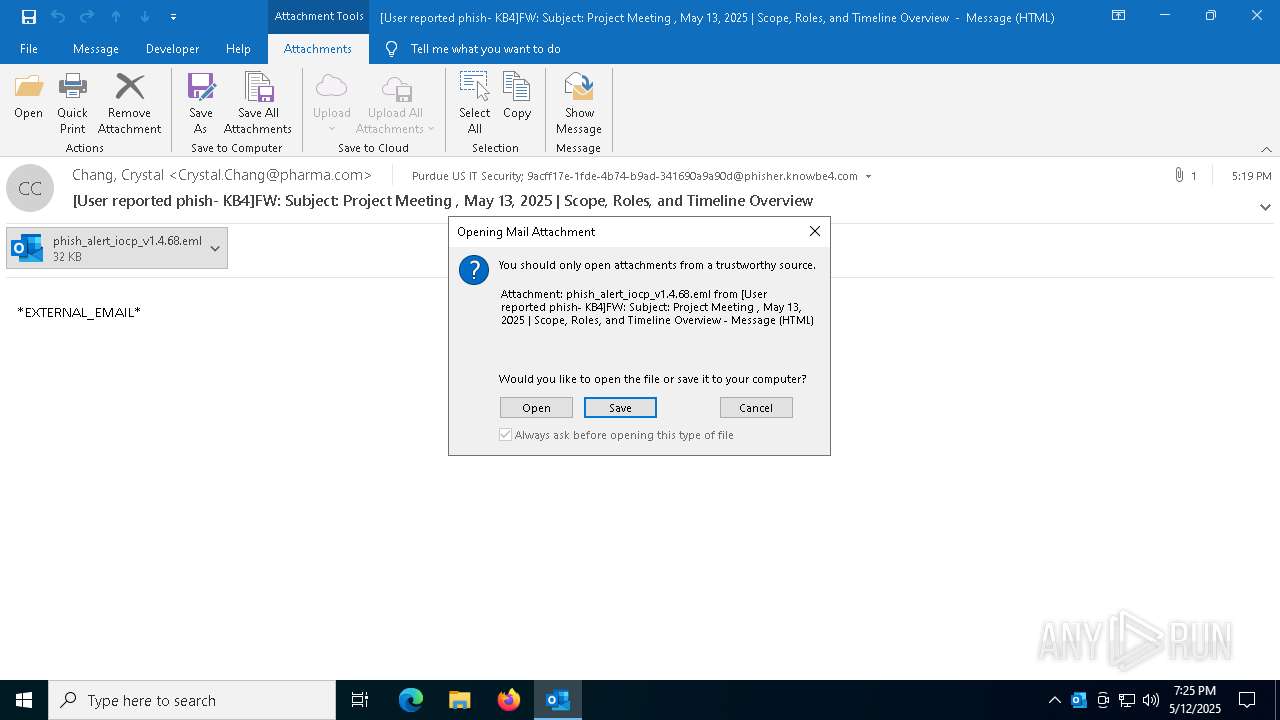
Task: Click the Save icon in the quick access toolbar
Action: pyautogui.click(x=29, y=16)
